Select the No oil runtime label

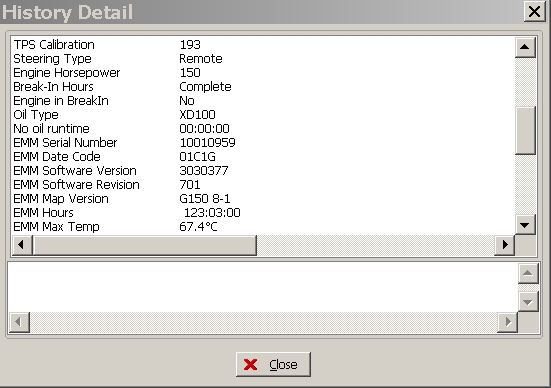point(51,129)
